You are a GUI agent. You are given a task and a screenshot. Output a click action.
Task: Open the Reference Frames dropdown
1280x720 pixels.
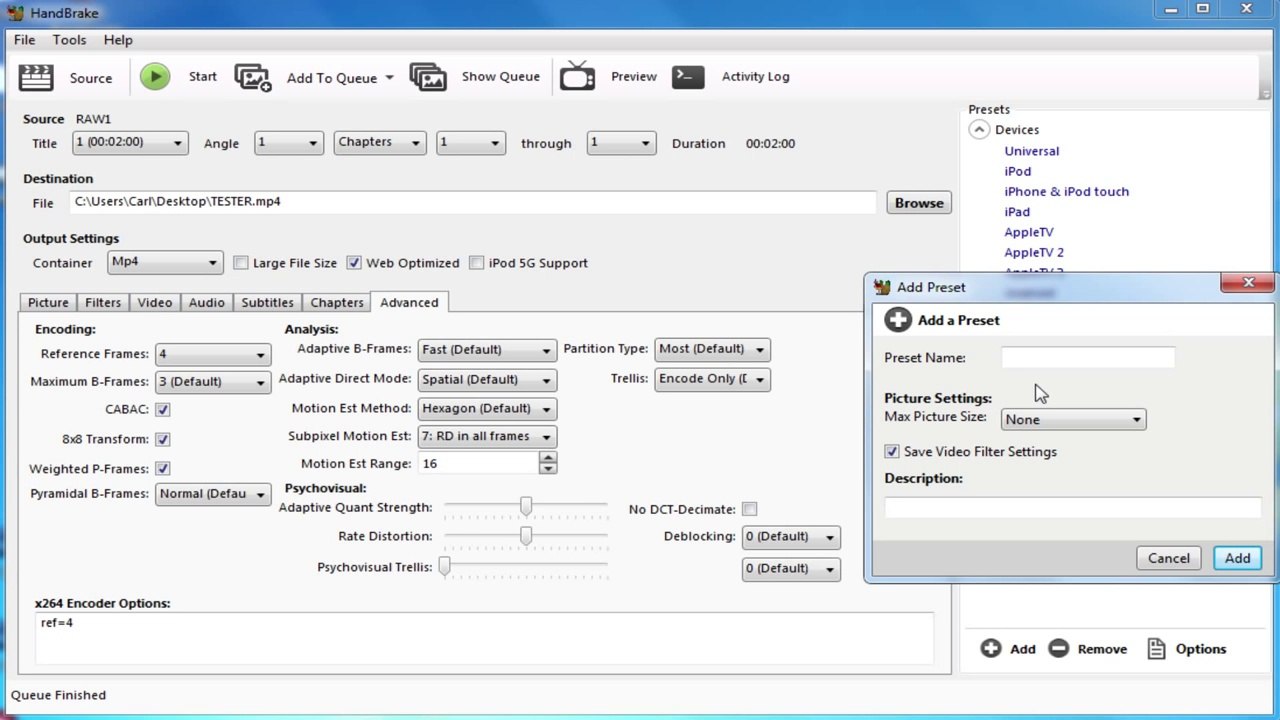(x=212, y=354)
